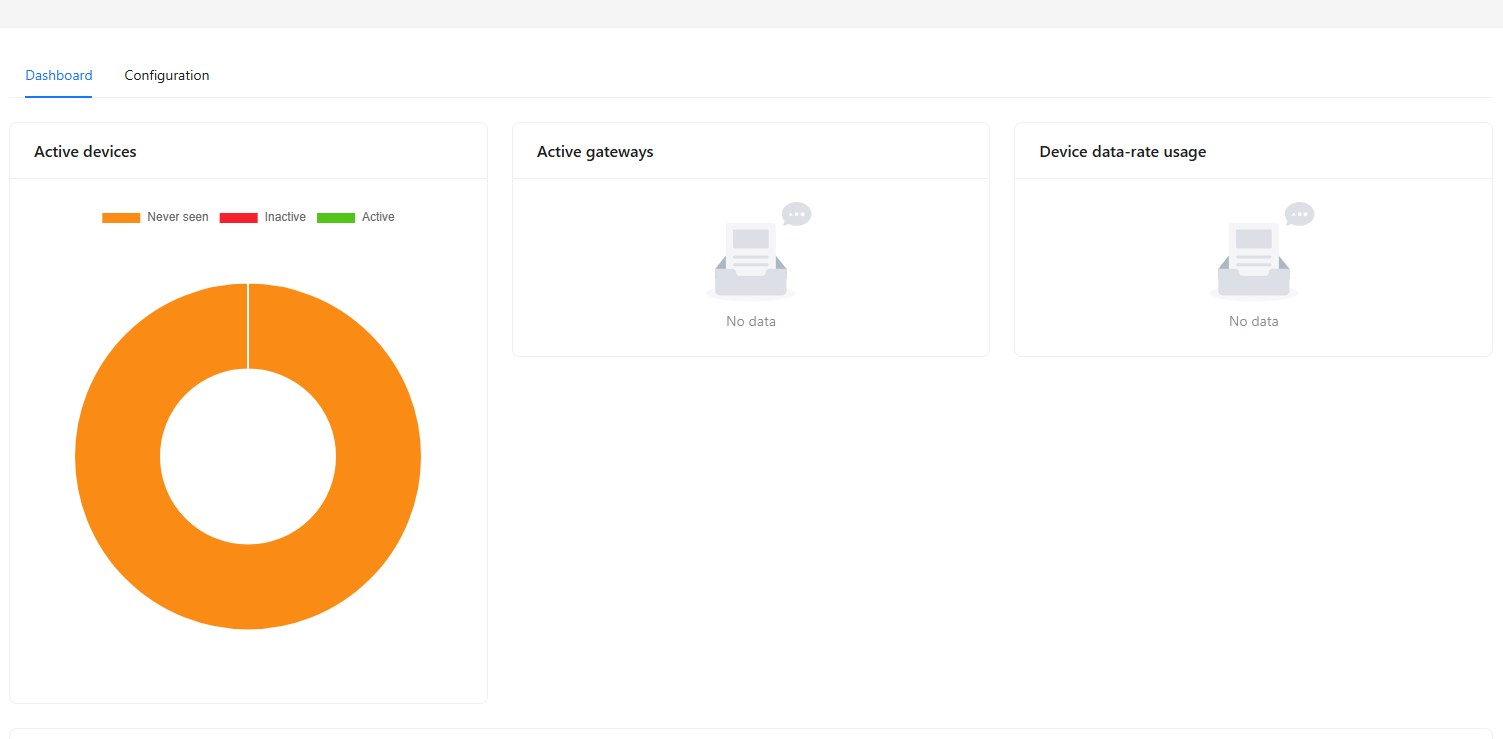Click the Active gateways card heading

point(595,152)
